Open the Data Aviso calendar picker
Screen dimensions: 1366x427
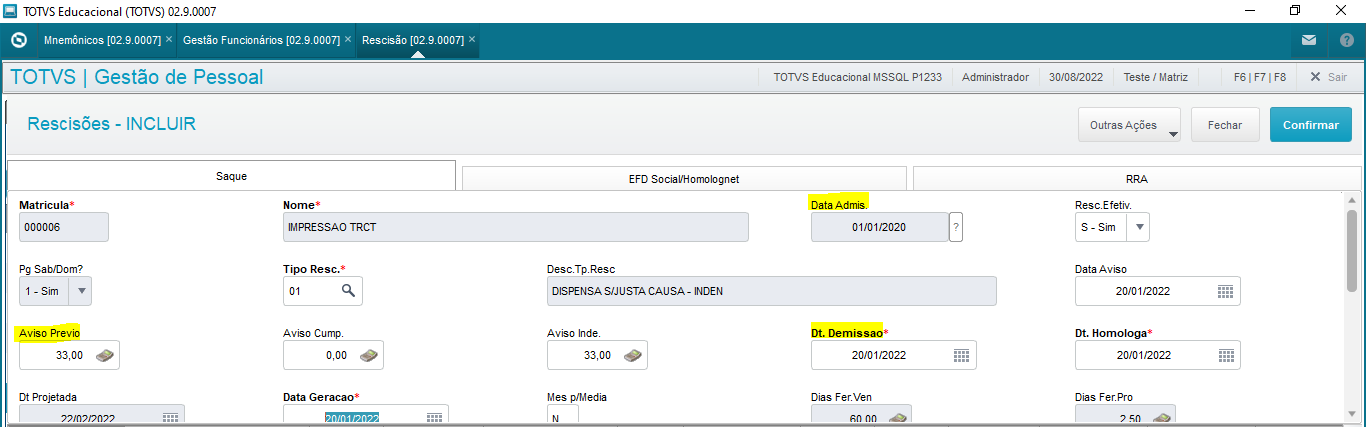[x=1225, y=292]
